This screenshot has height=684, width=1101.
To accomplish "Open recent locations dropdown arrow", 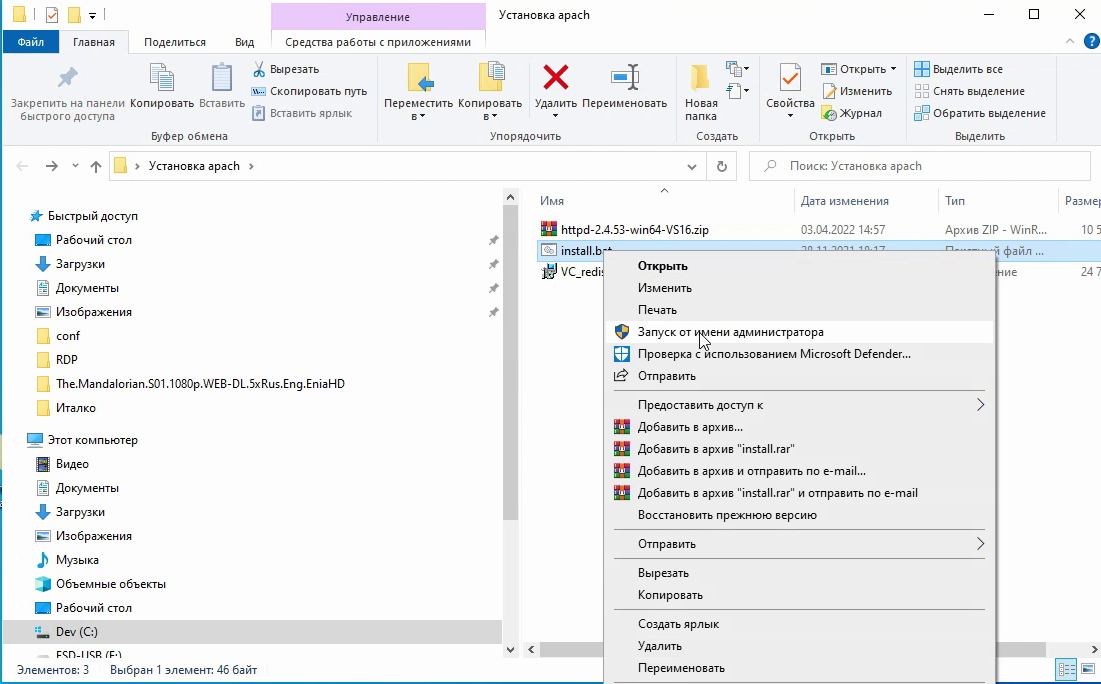I will pyautogui.click(x=75, y=166).
